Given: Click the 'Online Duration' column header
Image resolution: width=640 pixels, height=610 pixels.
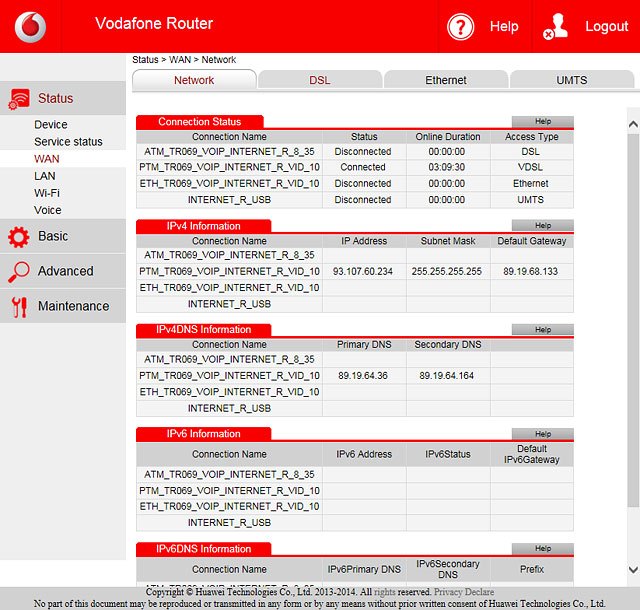Looking at the screenshot, I should pos(448,137).
